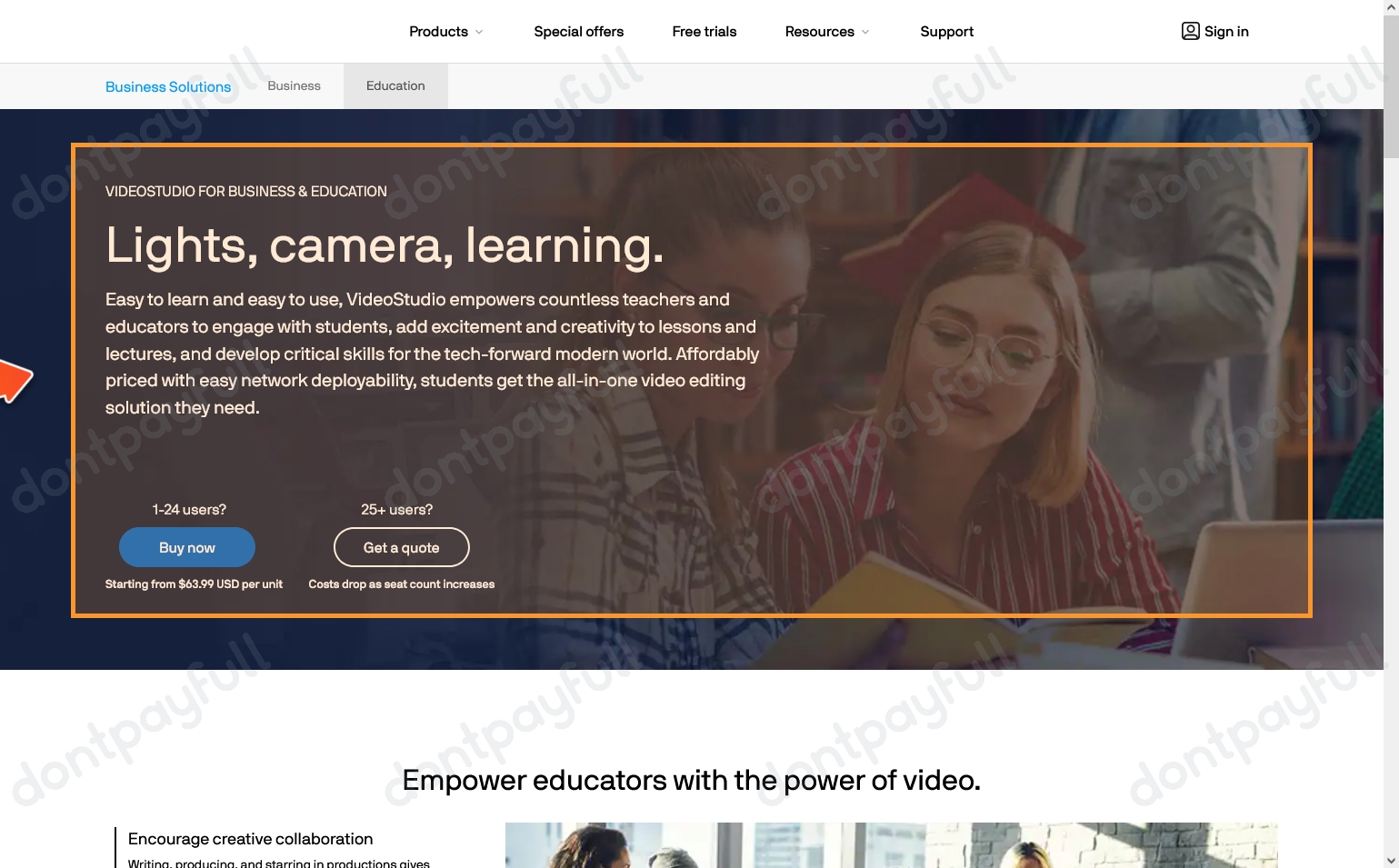Select the Business tab
Image resolution: width=1399 pixels, height=868 pixels.
pyautogui.click(x=293, y=85)
